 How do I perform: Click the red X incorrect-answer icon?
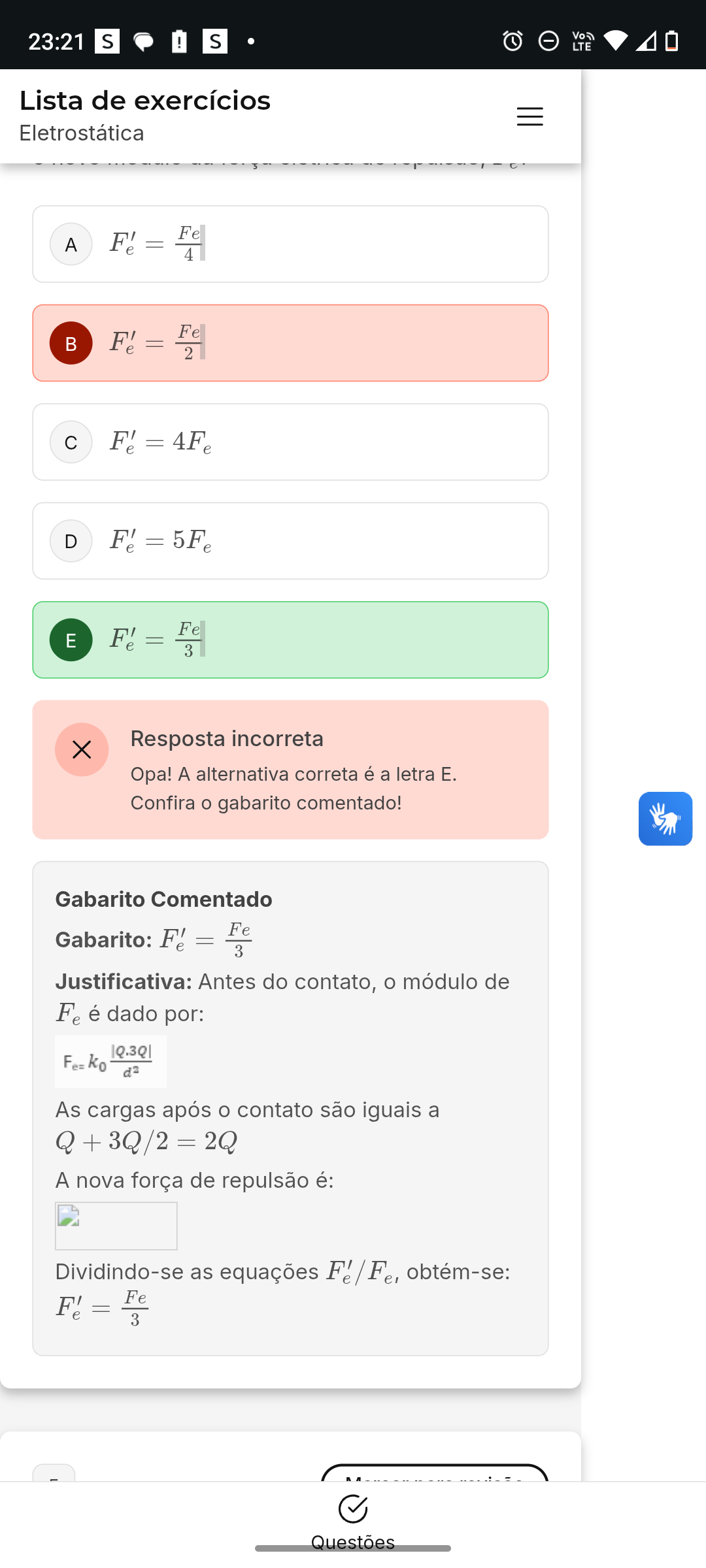point(82,749)
